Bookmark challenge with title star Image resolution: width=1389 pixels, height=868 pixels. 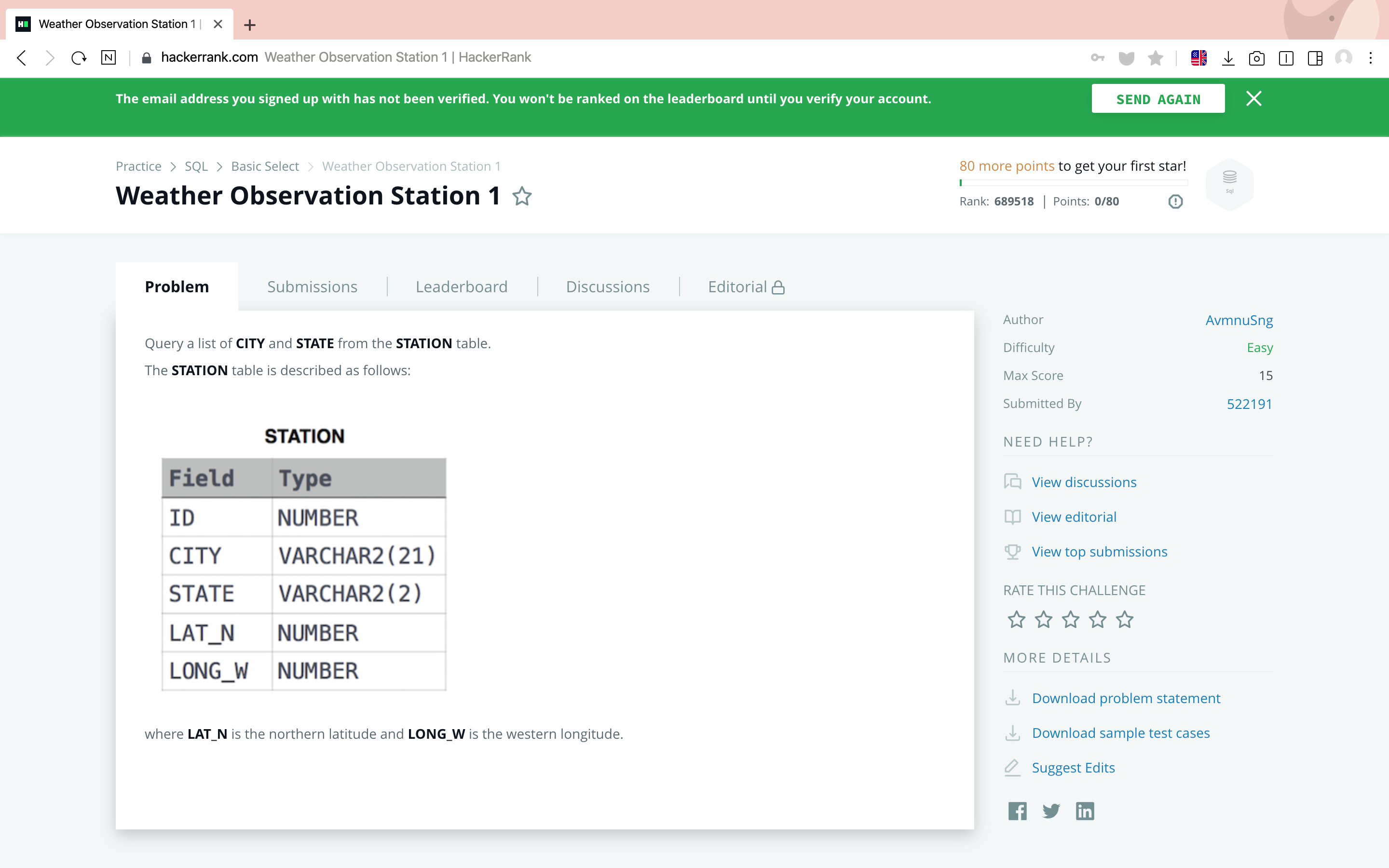(522, 196)
